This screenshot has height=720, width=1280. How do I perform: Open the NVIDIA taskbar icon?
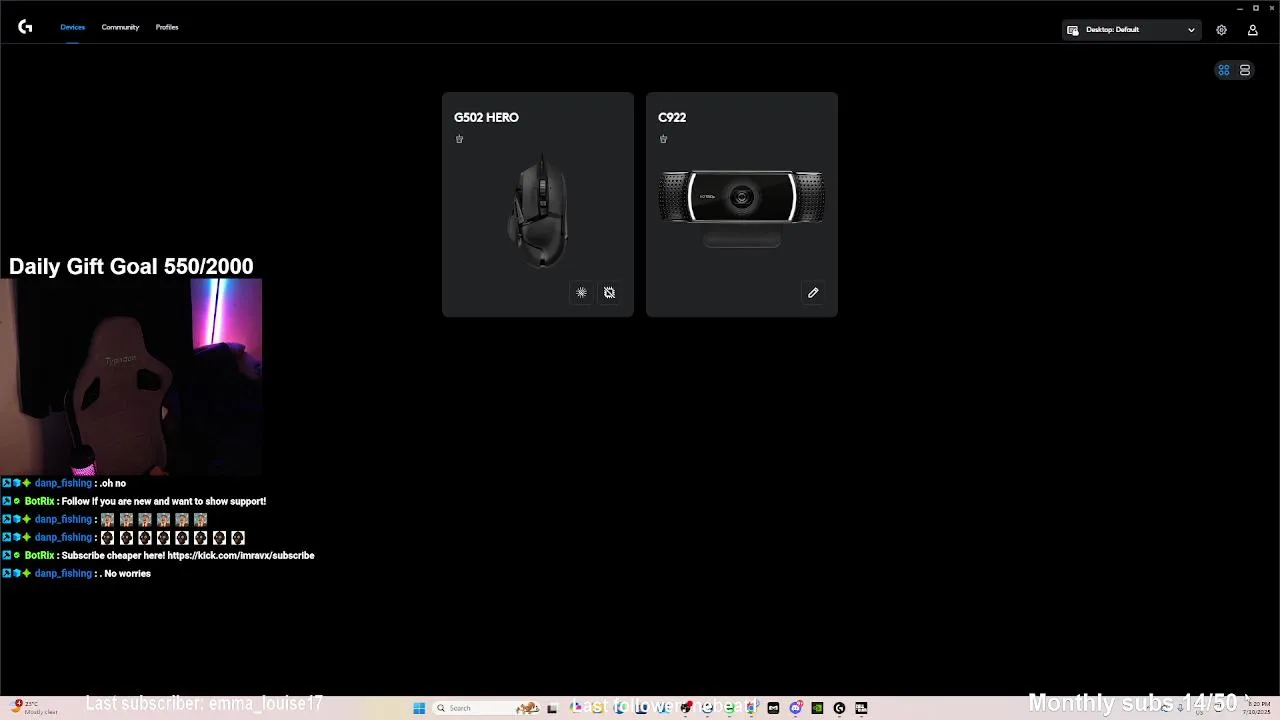point(817,708)
